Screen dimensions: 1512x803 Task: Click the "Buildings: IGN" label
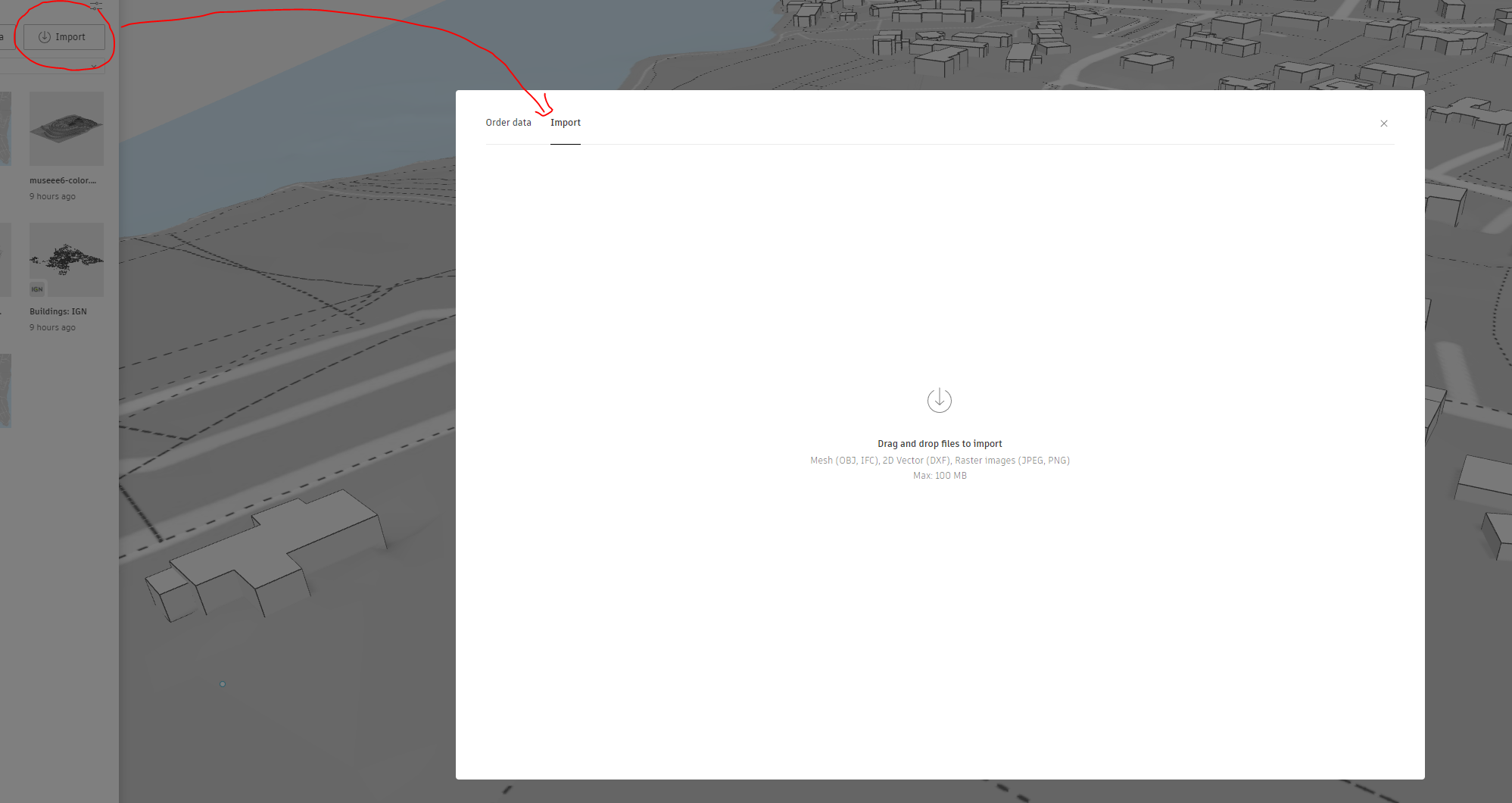pos(58,311)
